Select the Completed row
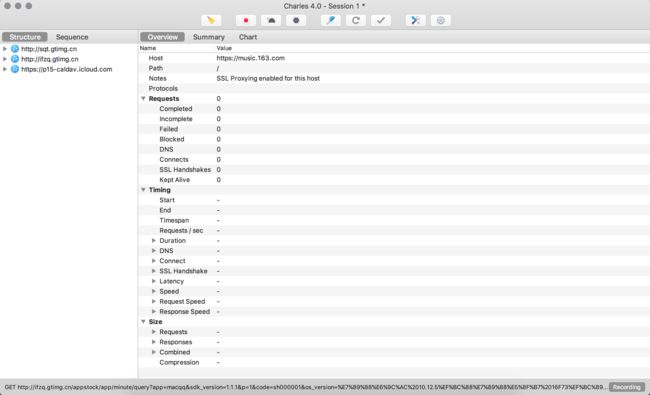Image resolution: width=650 pixels, height=395 pixels. 394,109
